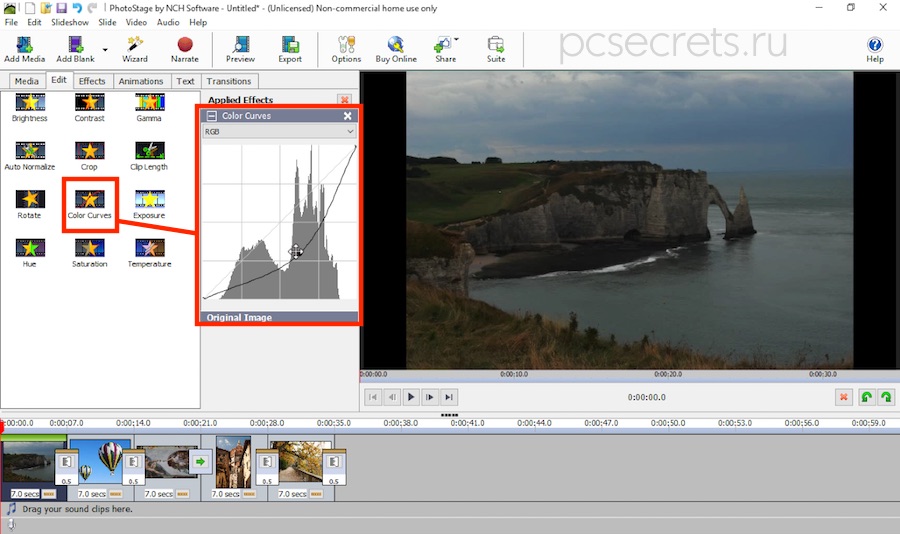Viewport: 900px width, 534px height.
Task: Open the Slide menu
Action: tap(107, 22)
